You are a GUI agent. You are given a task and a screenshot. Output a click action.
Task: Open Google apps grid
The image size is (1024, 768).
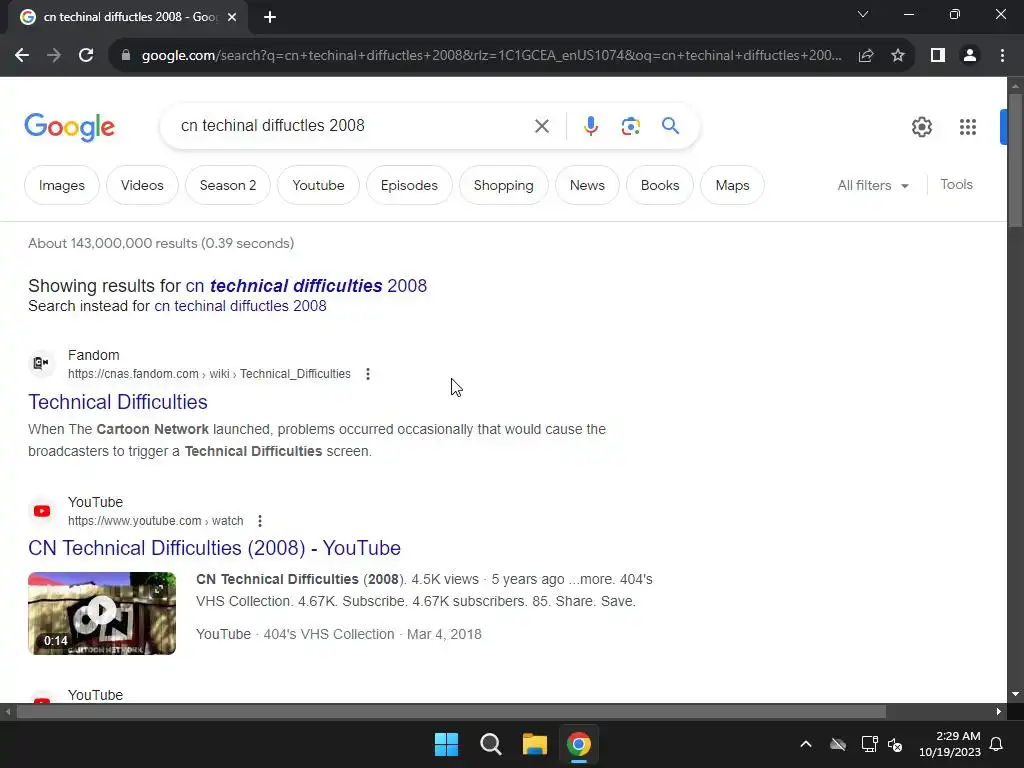coord(968,127)
